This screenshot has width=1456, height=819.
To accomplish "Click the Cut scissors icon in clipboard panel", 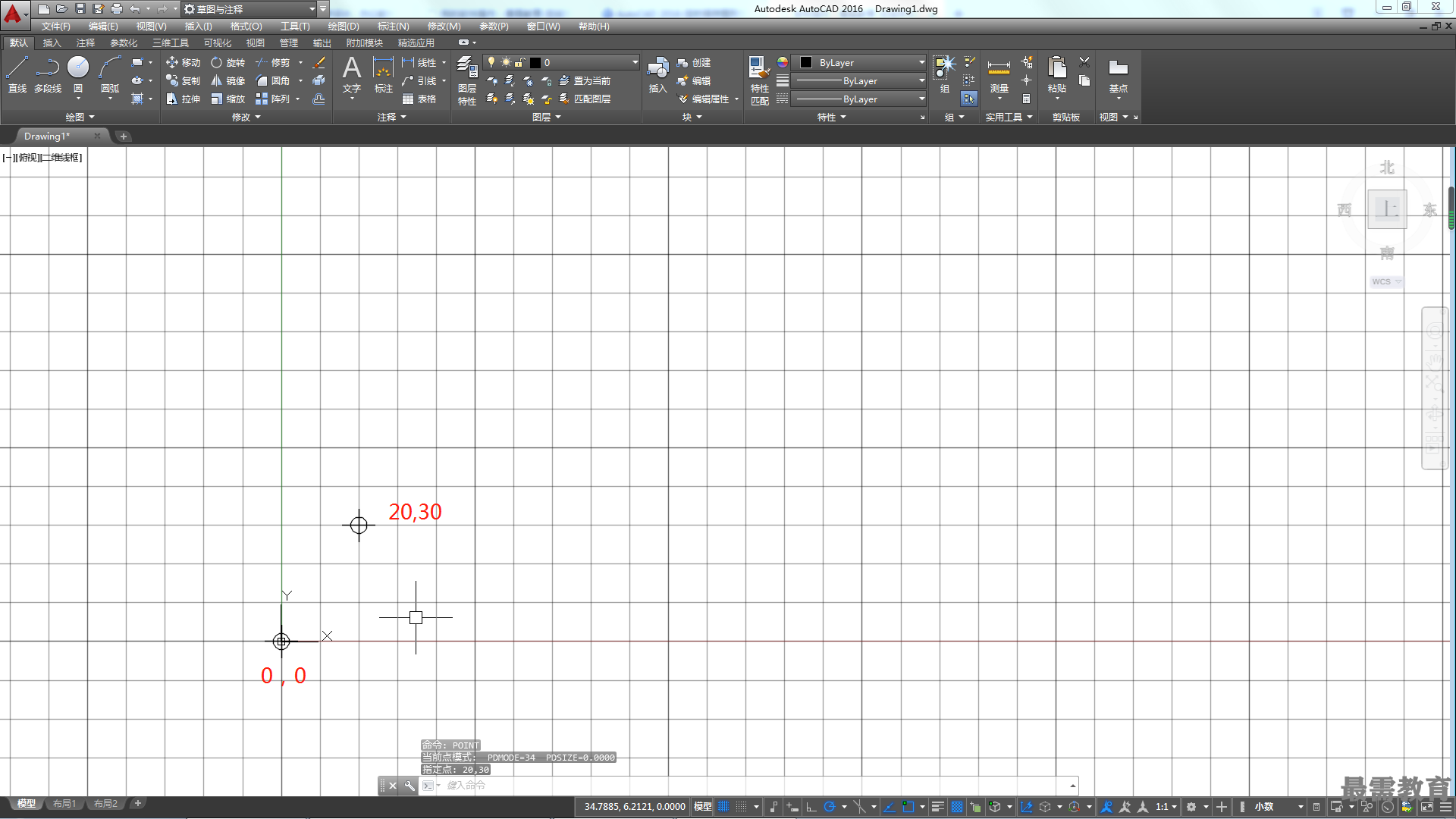I will 1084,62.
